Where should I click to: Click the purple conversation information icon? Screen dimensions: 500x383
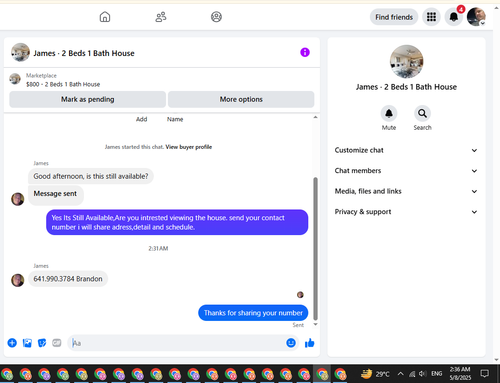coord(305,52)
